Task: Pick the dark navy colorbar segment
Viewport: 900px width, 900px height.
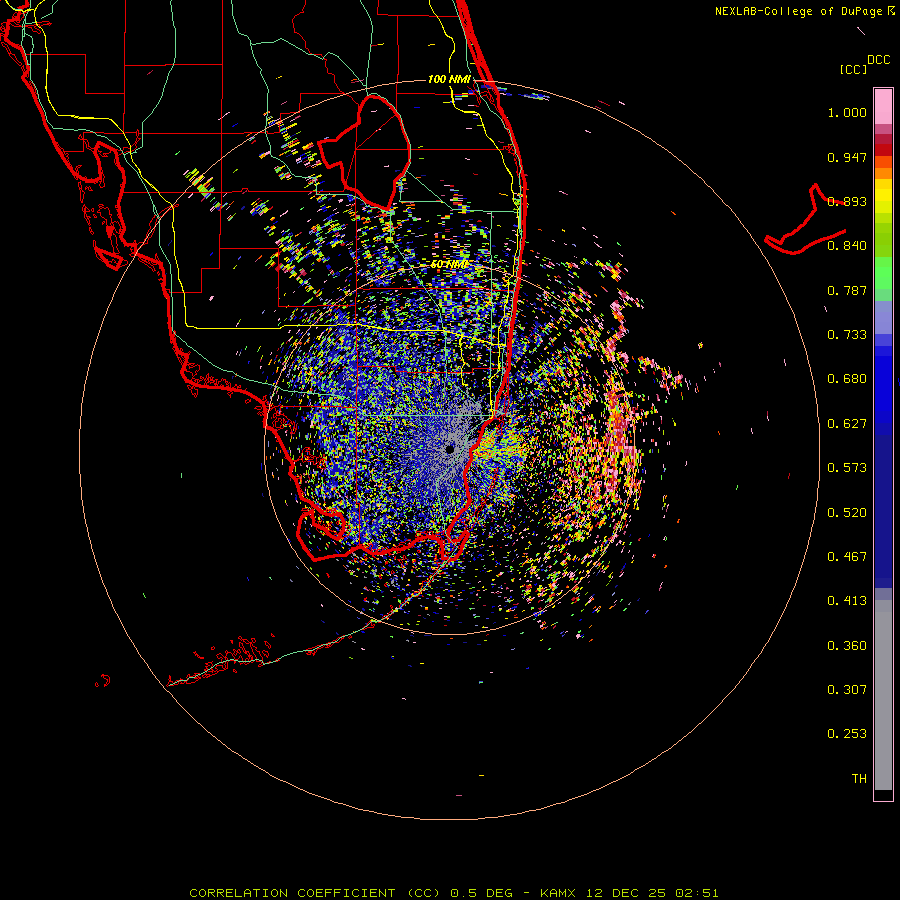Action: [883, 506]
